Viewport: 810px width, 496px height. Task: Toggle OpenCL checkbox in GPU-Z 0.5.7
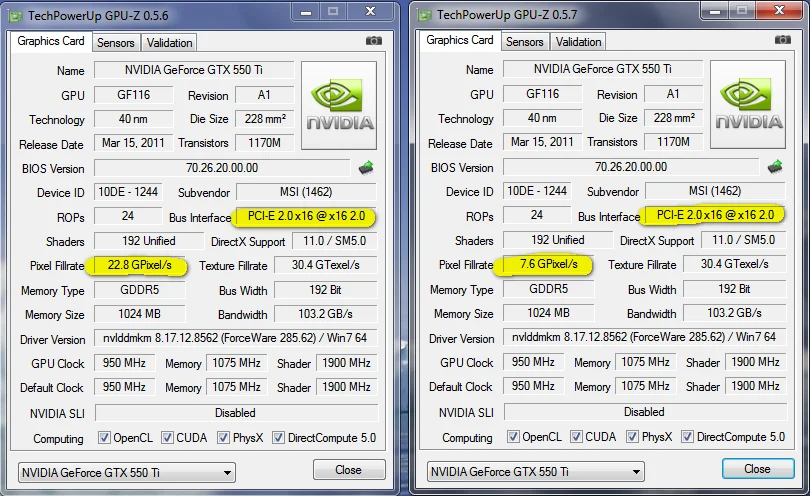click(x=513, y=437)
